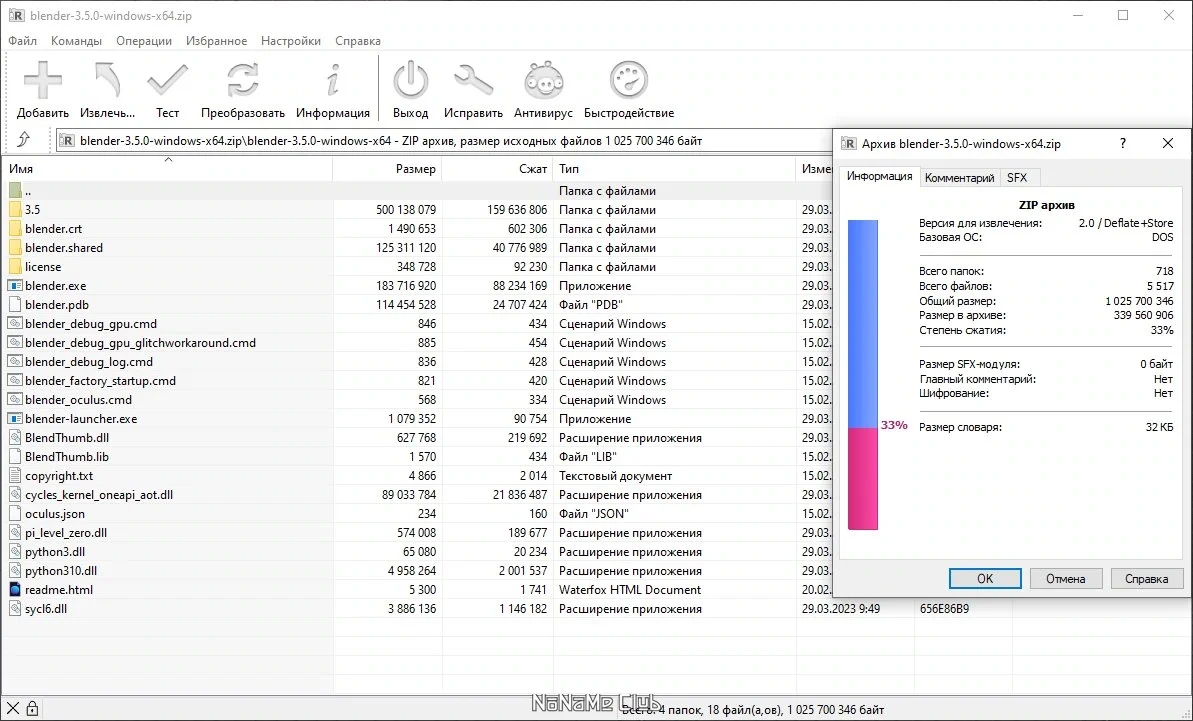Click archive icon in address bar
Viewport: 1193px width, 721px height.
coord(67,141)
